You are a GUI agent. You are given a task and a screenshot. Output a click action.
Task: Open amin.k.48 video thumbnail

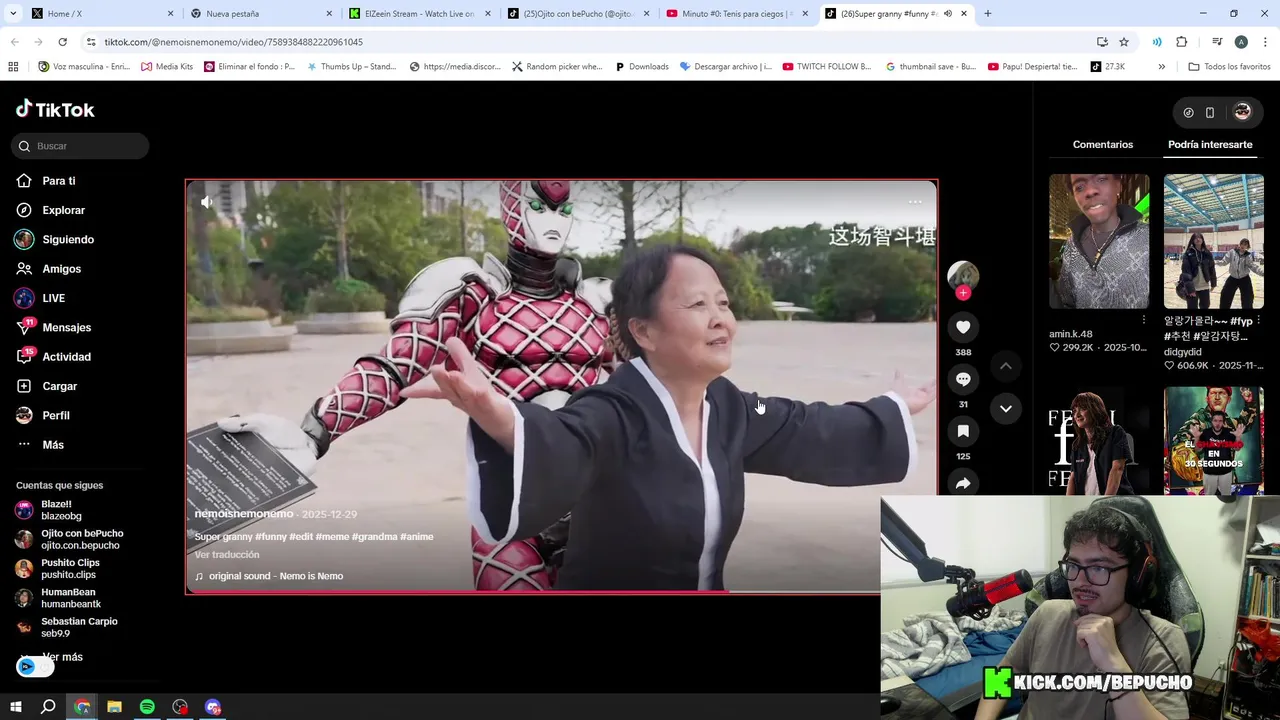click(1099, 241)
